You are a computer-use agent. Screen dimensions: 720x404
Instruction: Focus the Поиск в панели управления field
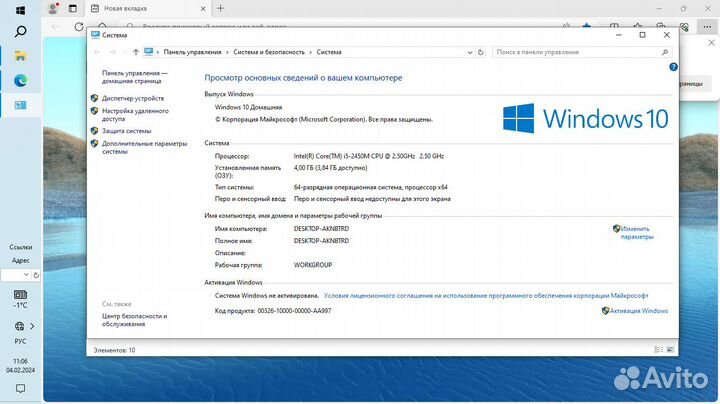tap(582, 52)
